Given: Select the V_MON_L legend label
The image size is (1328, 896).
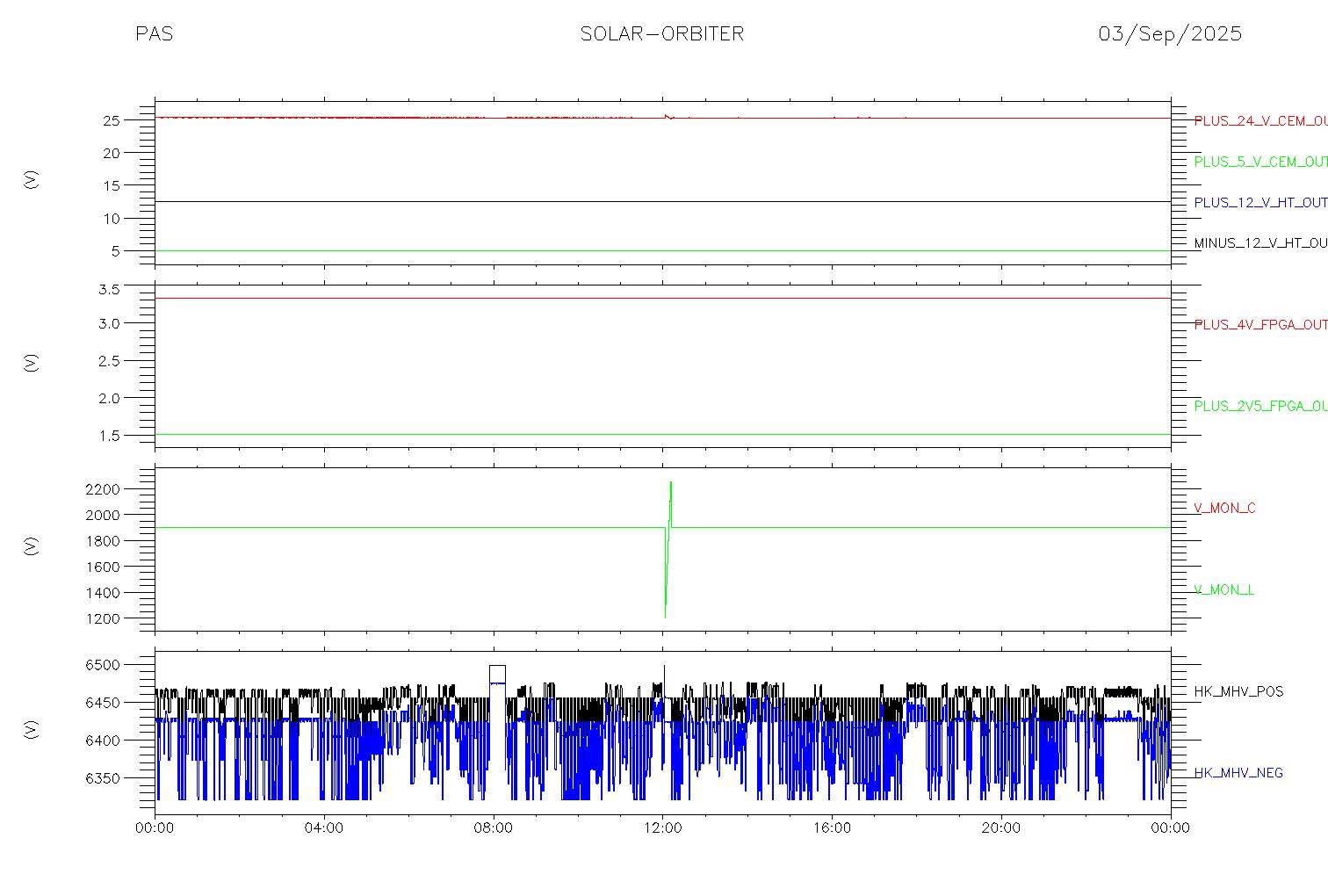Looking at the screenshot, I should click(1223, 590).
